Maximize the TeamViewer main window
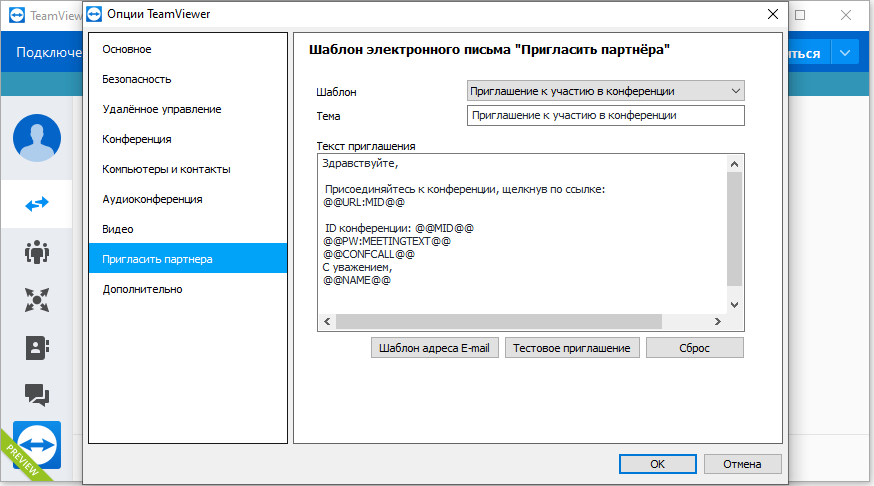Image resolution: width=874 pixels, height=486 pixels. [x=800, y=15]
